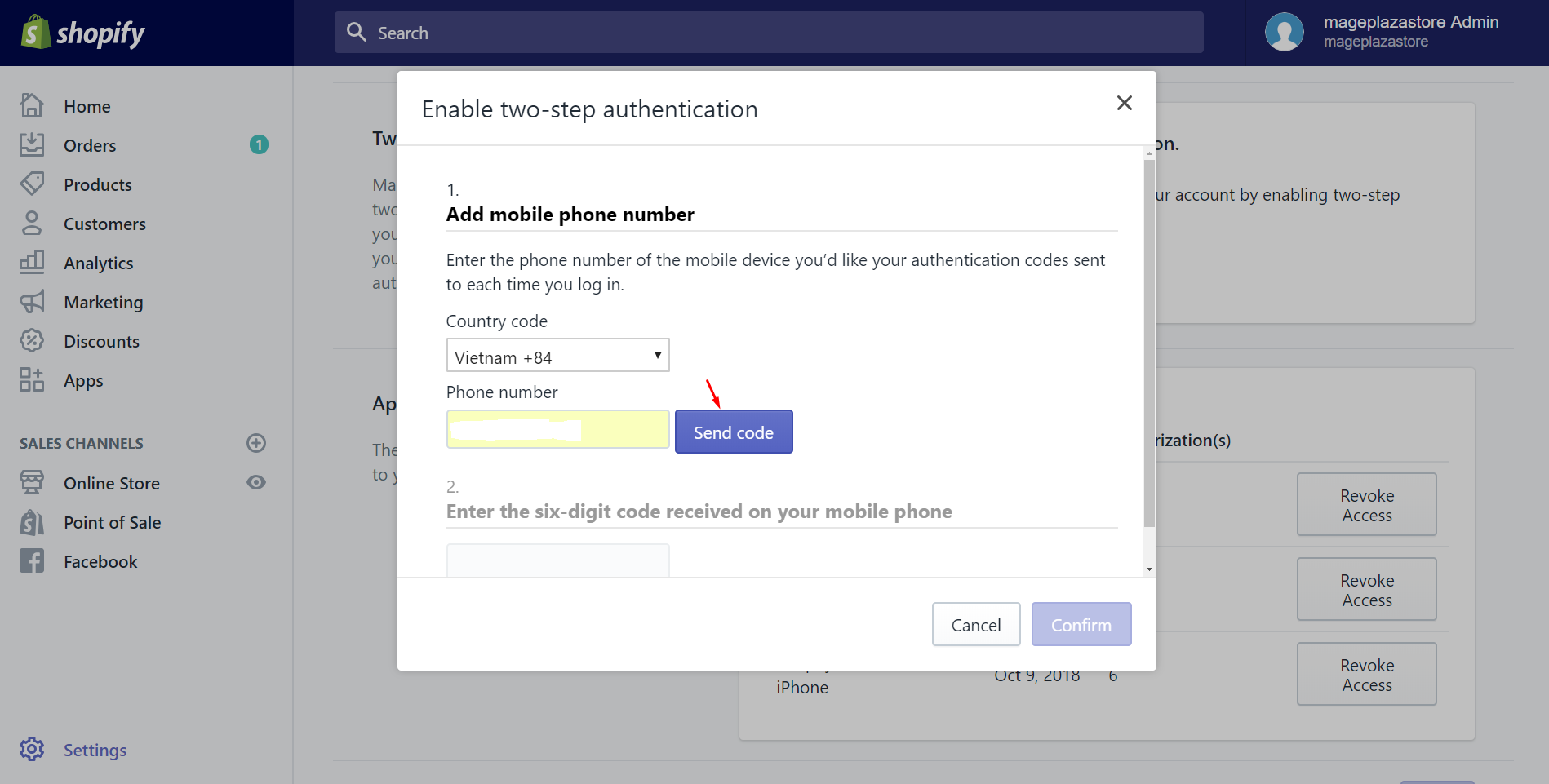Click 'Enable two-step authentication' dialog title
The width and height of the screenshot is (1549, 784).
(589, 109)
